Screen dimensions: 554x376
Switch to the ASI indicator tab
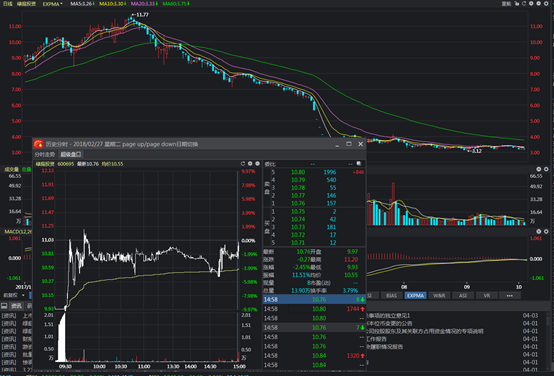pyautogui.click(x=463, y=295)
